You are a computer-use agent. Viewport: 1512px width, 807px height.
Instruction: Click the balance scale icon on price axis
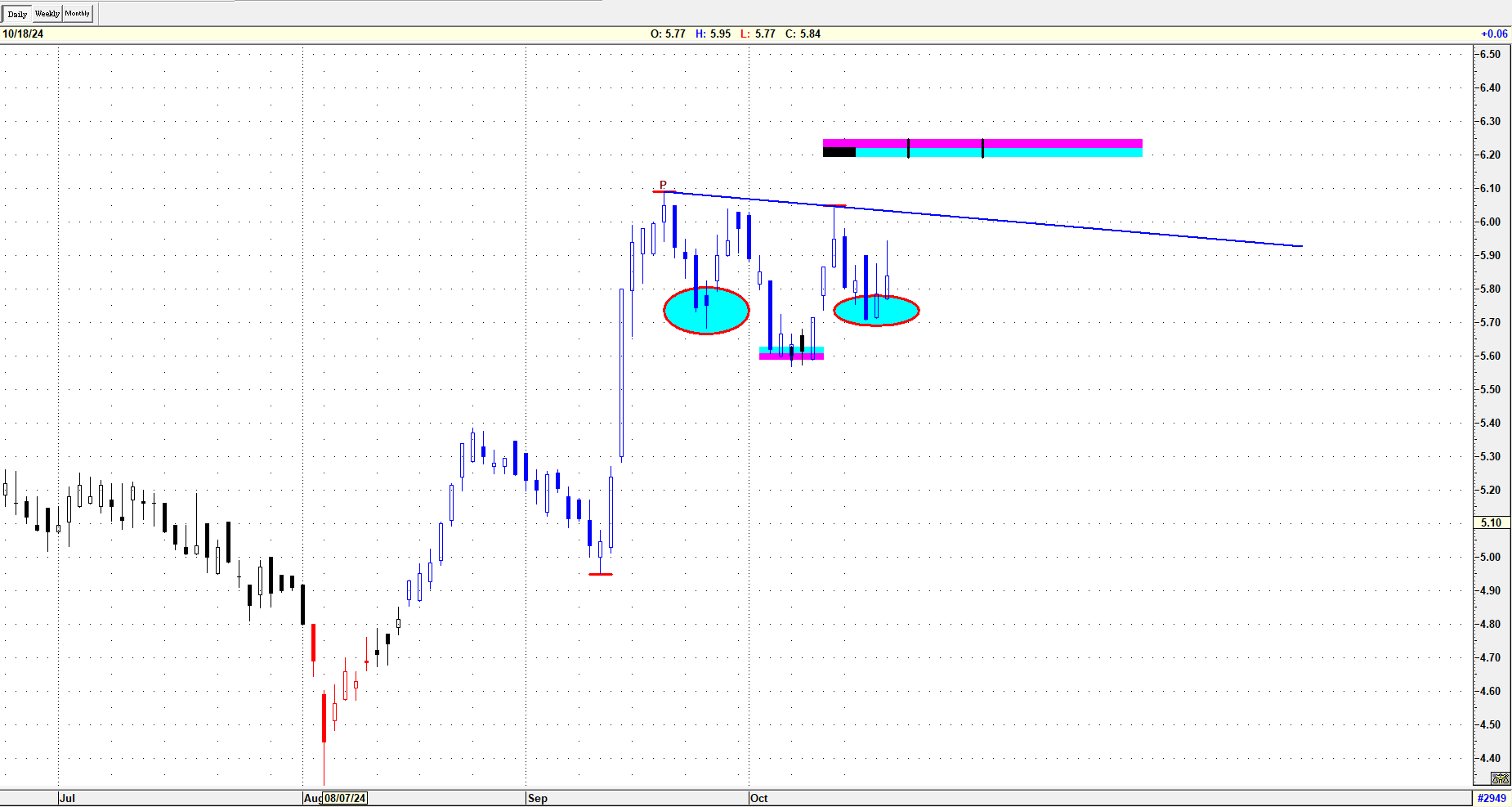click(x=1500, y=778)
